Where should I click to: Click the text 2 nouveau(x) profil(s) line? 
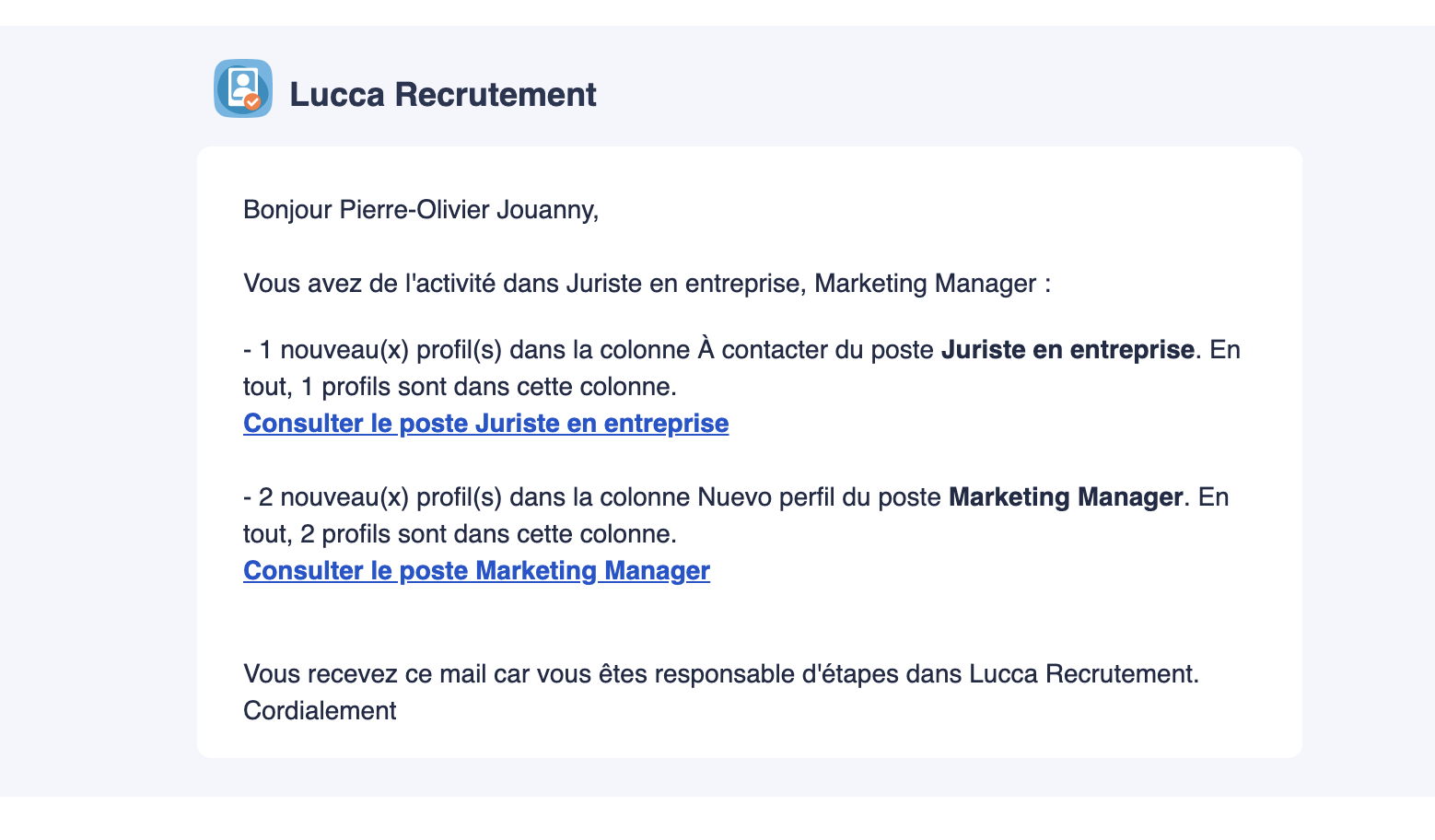736,496
